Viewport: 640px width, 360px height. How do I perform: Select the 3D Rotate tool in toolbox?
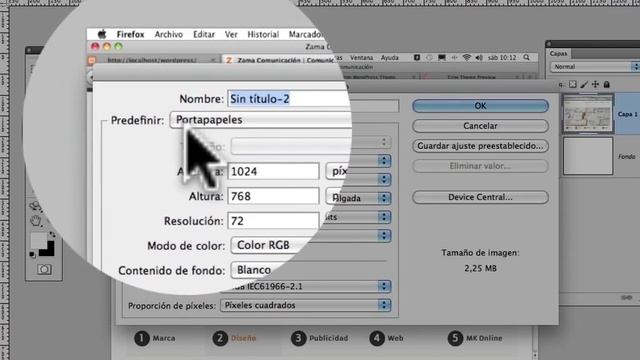[x=35, y=206]
